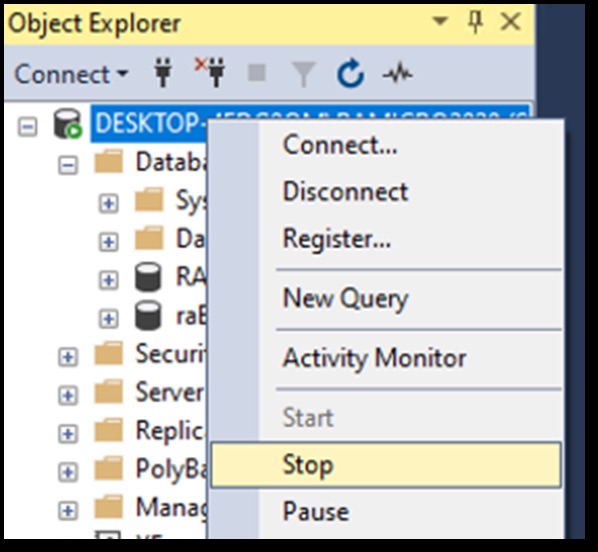
Task: Open the Object Explorer window position dropdown arrow
Action: pyautogui.click(x=440, y=20)
